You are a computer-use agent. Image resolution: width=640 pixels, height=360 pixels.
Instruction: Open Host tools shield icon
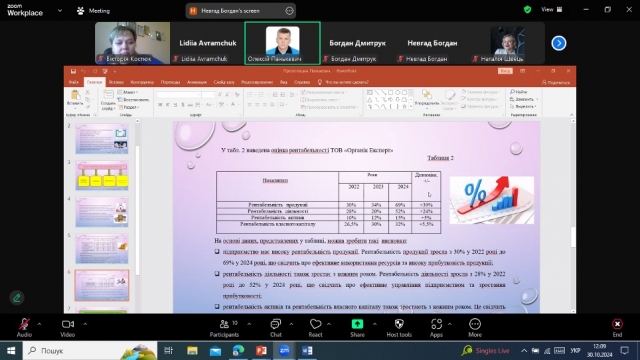click(399, 328)
